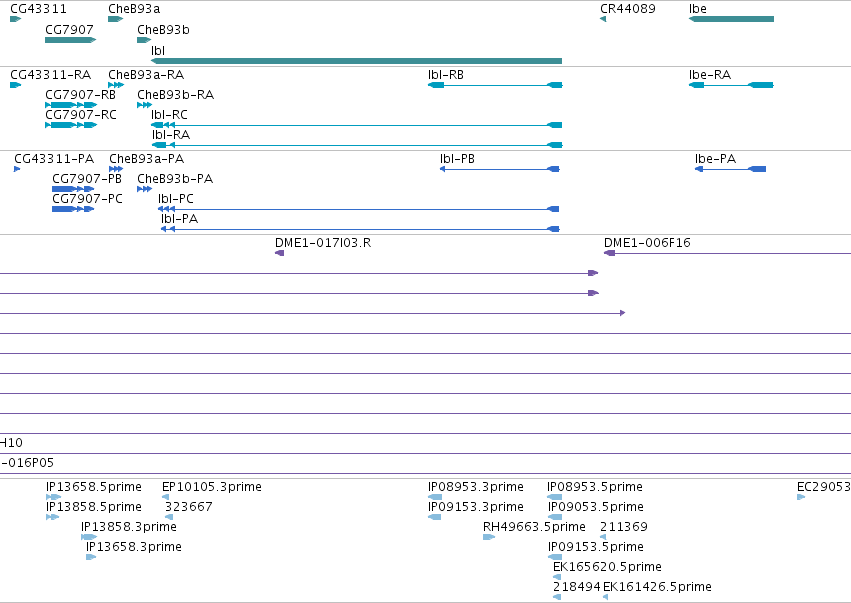
Task: Click the -016P05 clone label
Action: click(x=27, y=462)
